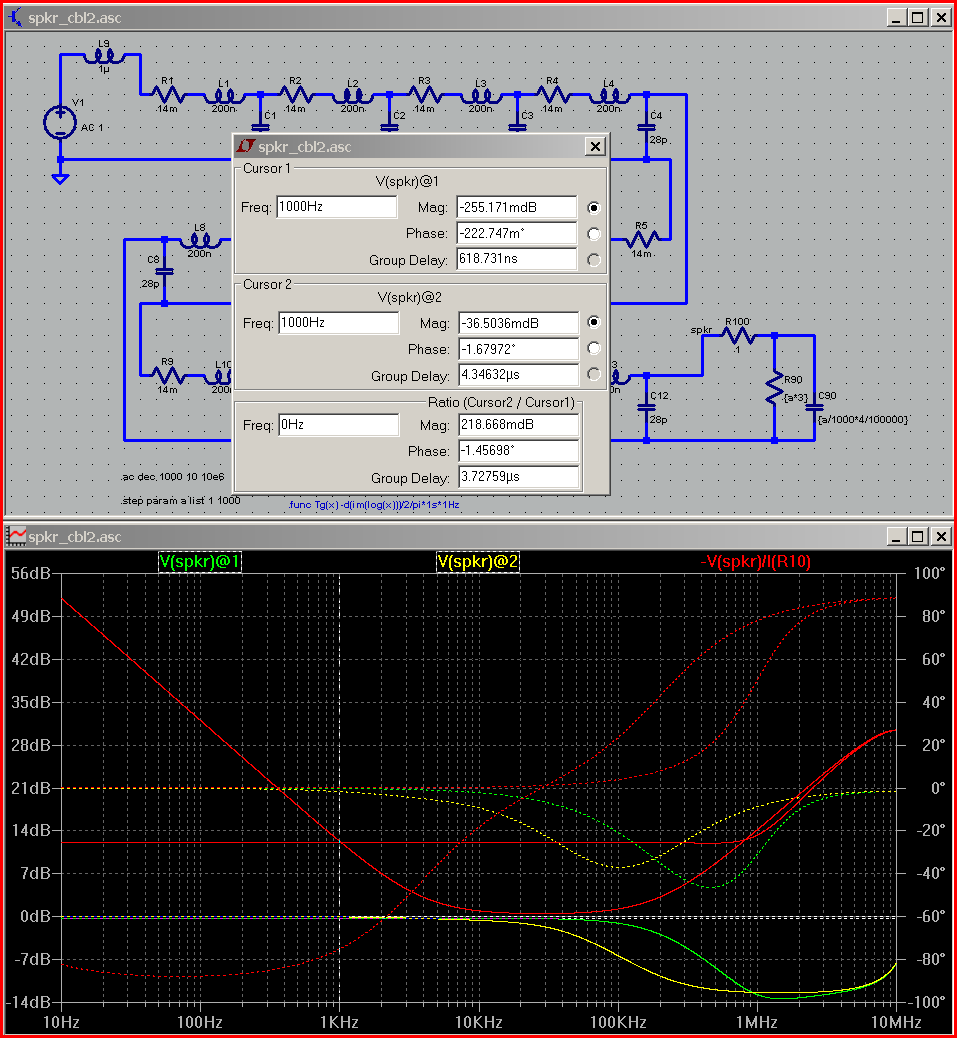Click Ratio Mag 218.668mdB field

[x=519, y=424]
